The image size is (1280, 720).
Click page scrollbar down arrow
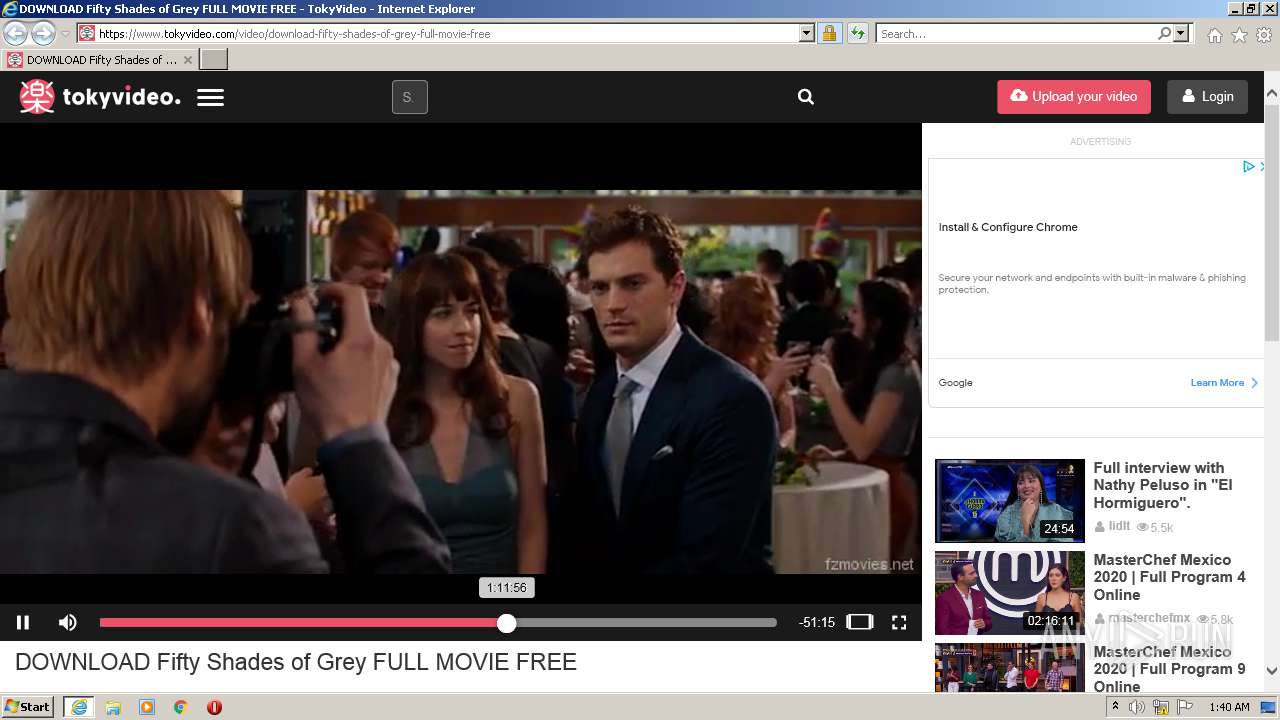(1272, 671)
